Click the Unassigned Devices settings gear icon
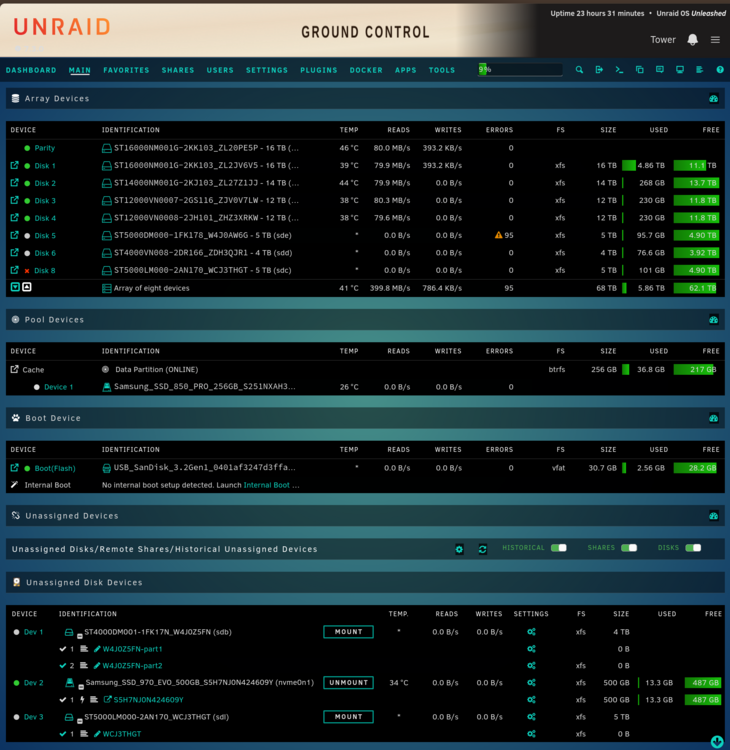The height and width of the screenshot is (750, 730). 459,549
